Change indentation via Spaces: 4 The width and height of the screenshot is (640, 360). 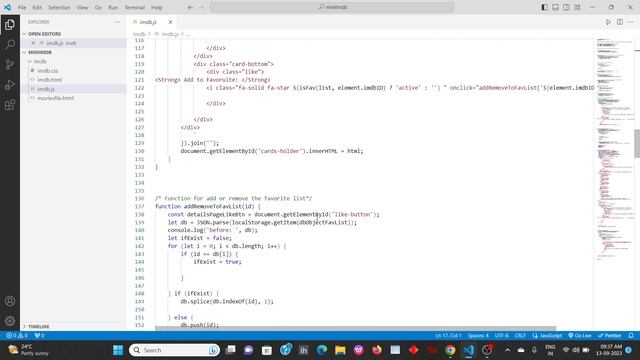click(478, 336)
